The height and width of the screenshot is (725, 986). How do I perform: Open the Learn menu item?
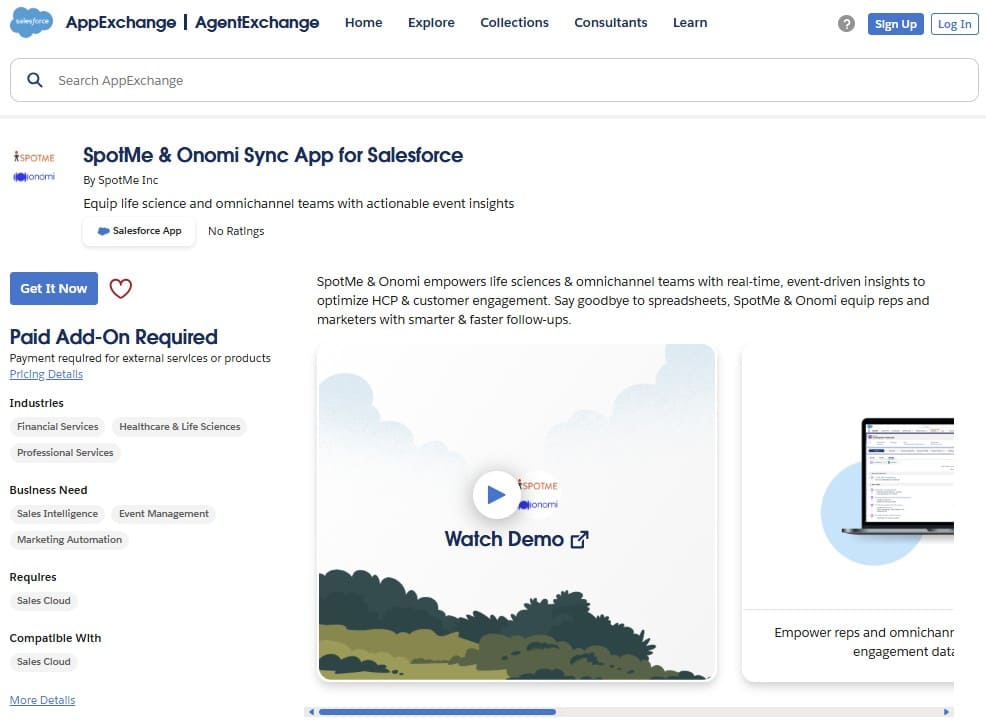coord(690,23)
